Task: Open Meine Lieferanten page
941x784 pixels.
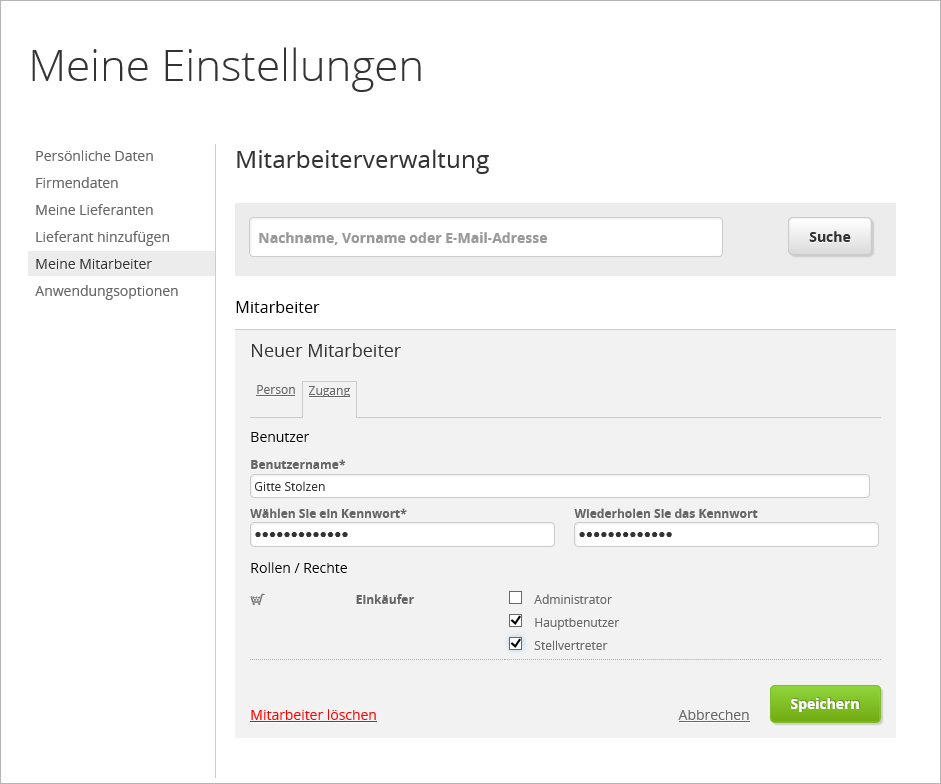Action: [x=94, y=210]
